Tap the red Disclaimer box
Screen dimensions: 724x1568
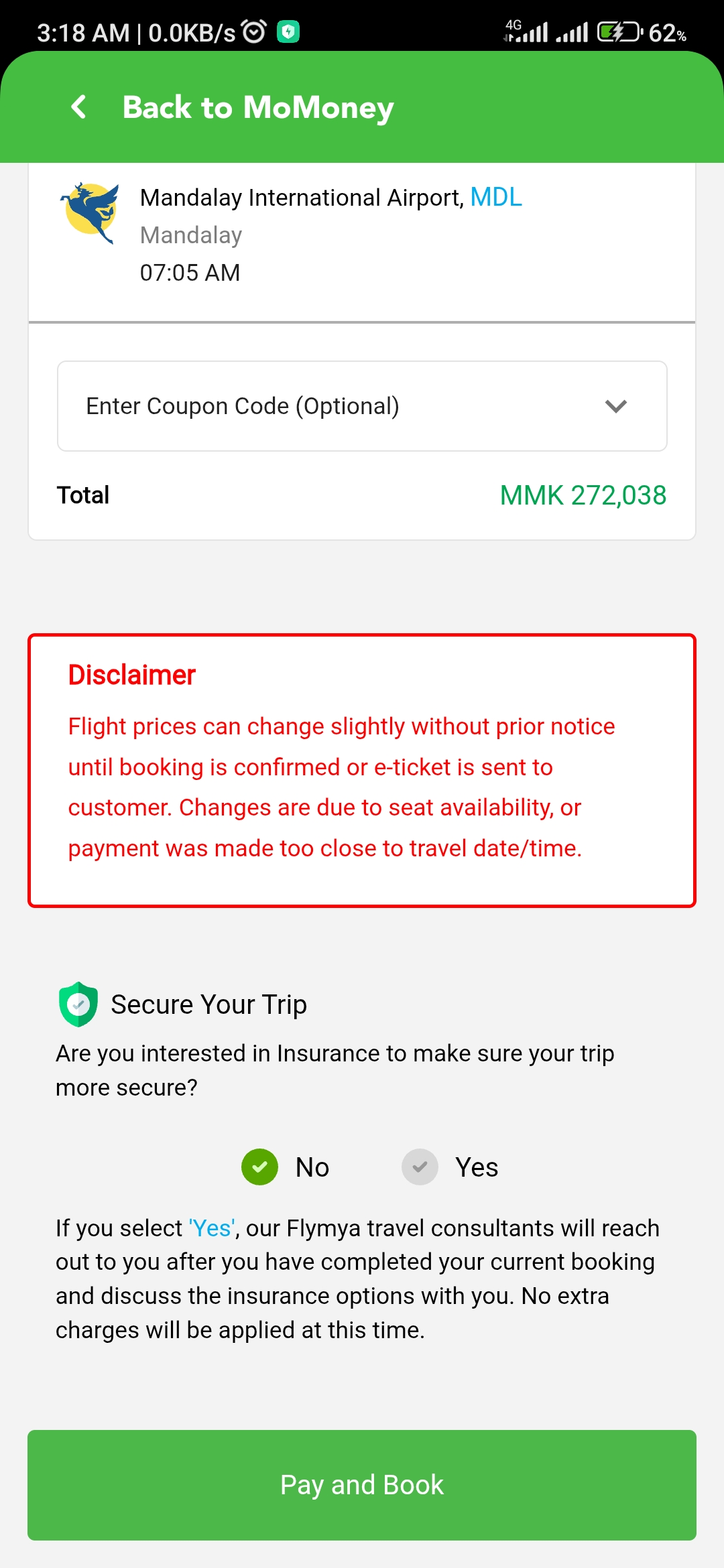point(362,771)
